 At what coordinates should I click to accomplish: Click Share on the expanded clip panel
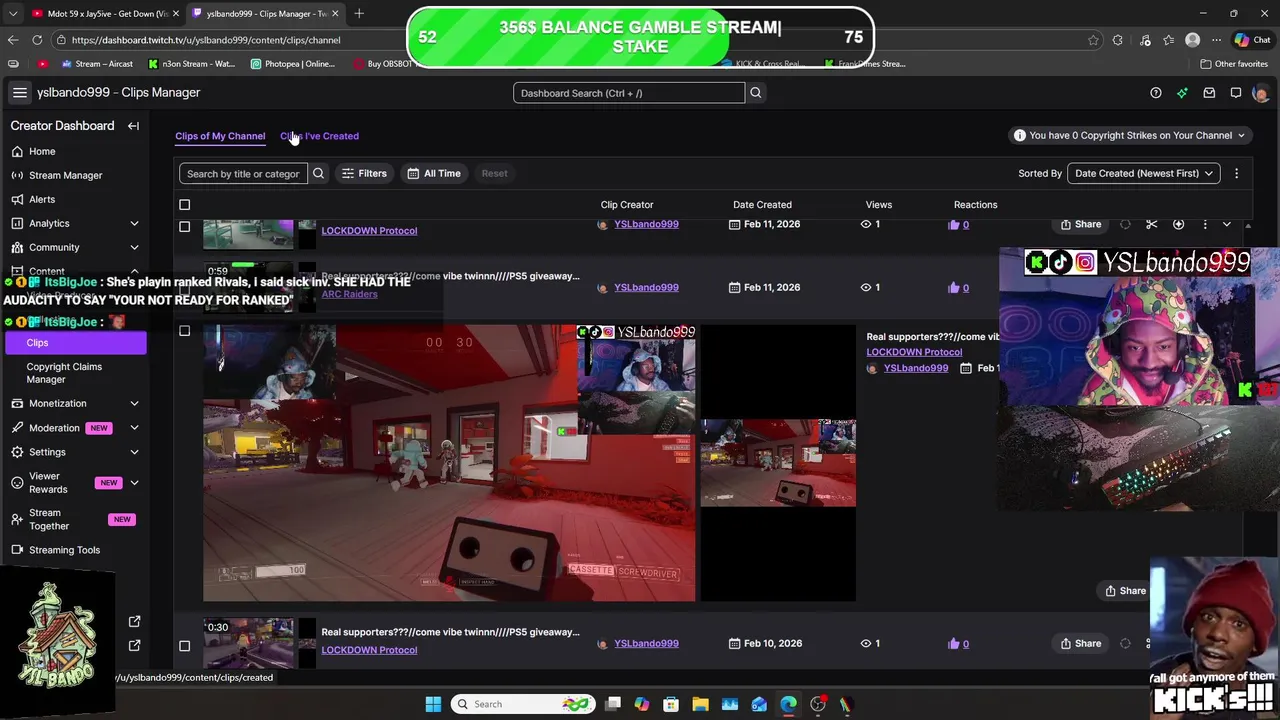point(1126,591)
